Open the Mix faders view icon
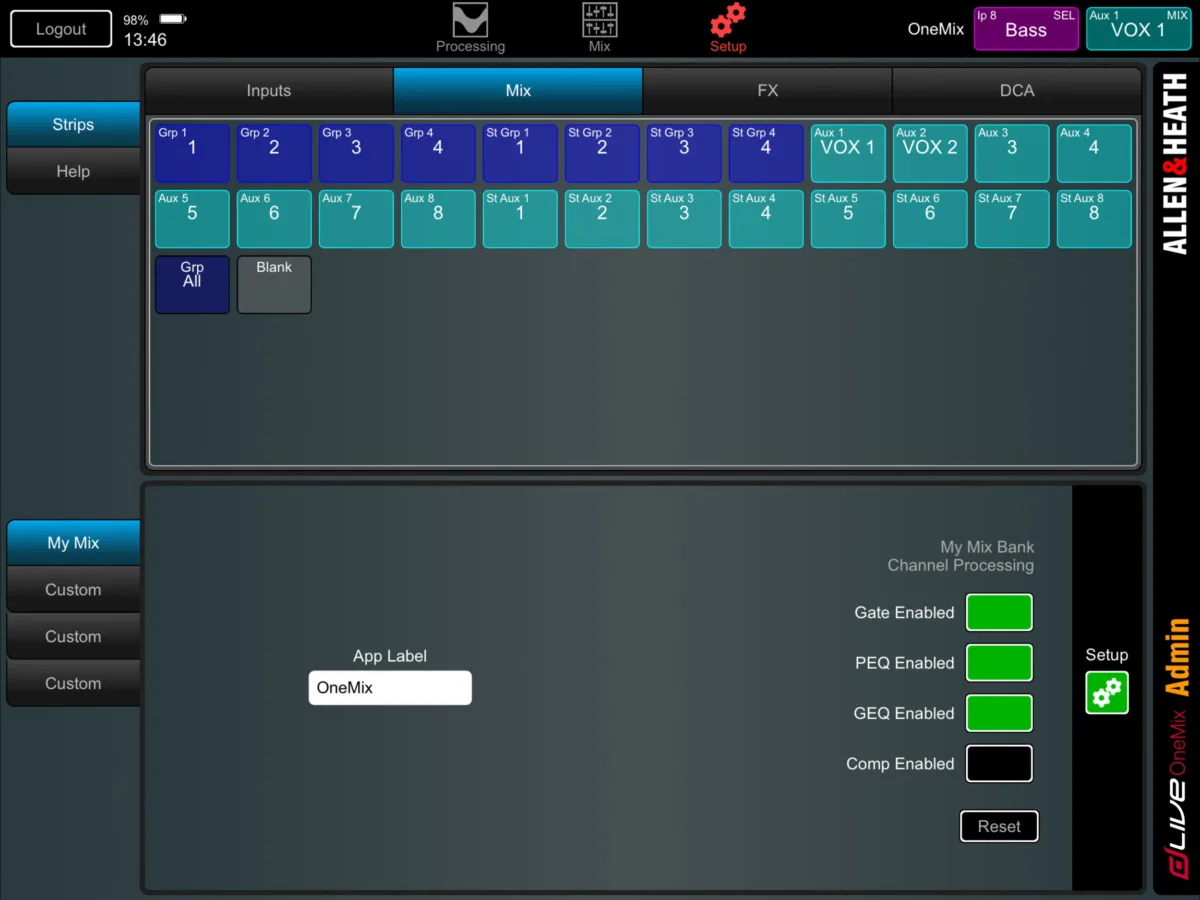 [x=600, y=28]
